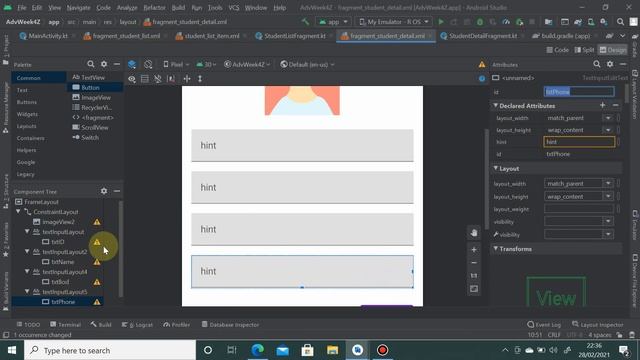Click the hint attribute input field
640x360 pixels.
coord(579,142)
